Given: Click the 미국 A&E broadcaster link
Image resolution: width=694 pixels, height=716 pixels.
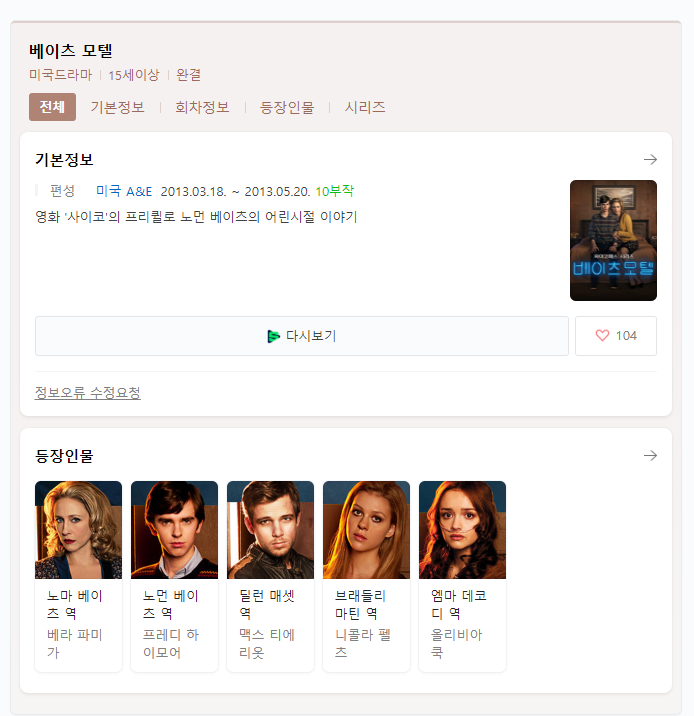Looking at the screenshot, I should click(124, 191).
